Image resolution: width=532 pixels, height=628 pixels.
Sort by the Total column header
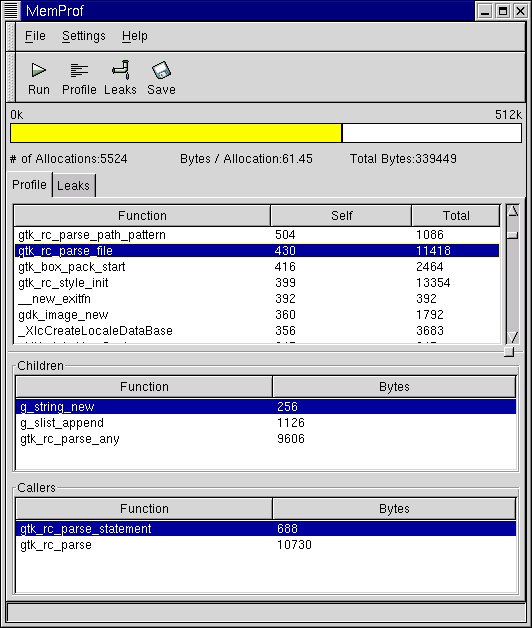pyautogui.click(x=456, y=216)
